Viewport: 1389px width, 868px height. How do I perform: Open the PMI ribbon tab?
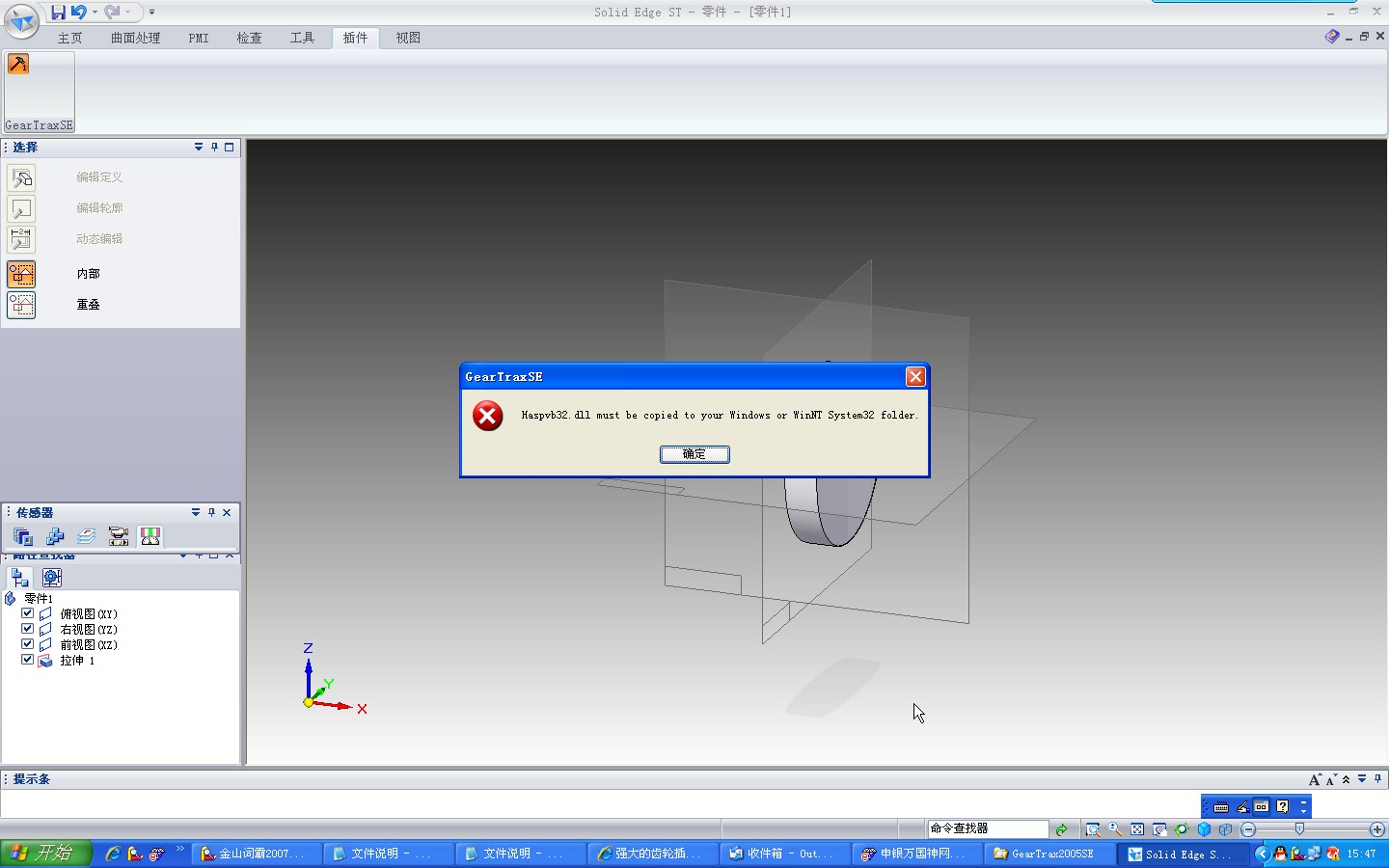tap(199, 38)
